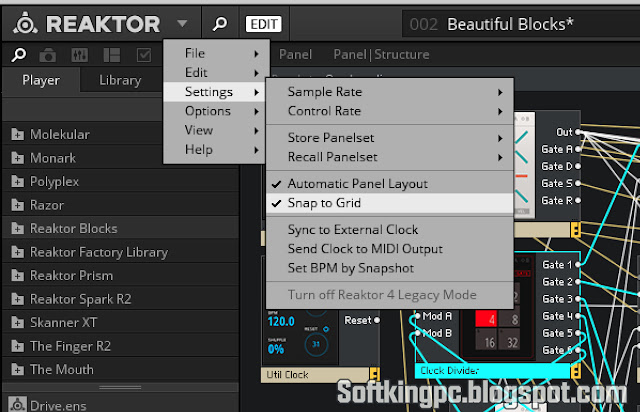Screen dimensions: 640x412
Task: Toggle the EDIT mode button
Action: [264, 24]
